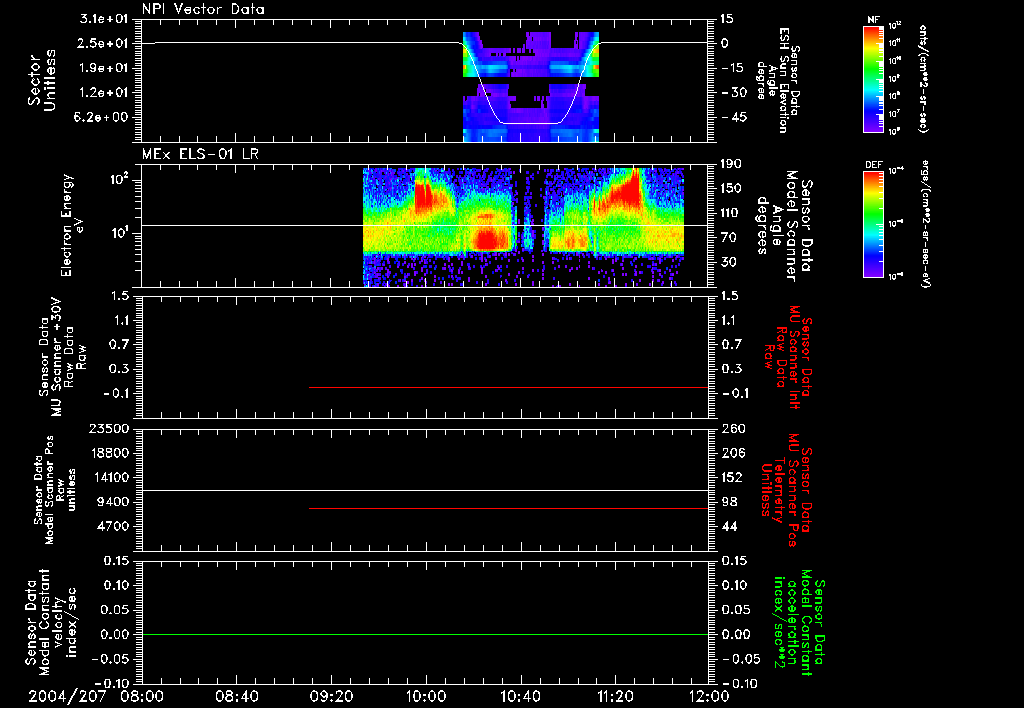Click the 'ESH Sun Elevation Angle degree' label
This screenshot has width=1024, height=708.
777,80
